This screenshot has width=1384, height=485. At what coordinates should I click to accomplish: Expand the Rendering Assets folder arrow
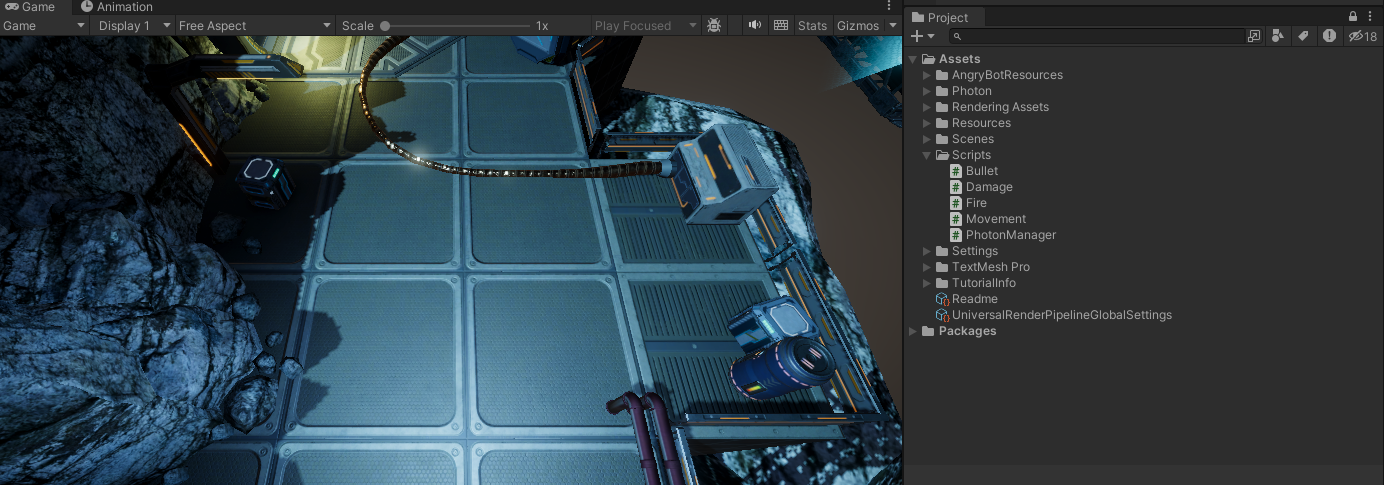click(927, 107)
